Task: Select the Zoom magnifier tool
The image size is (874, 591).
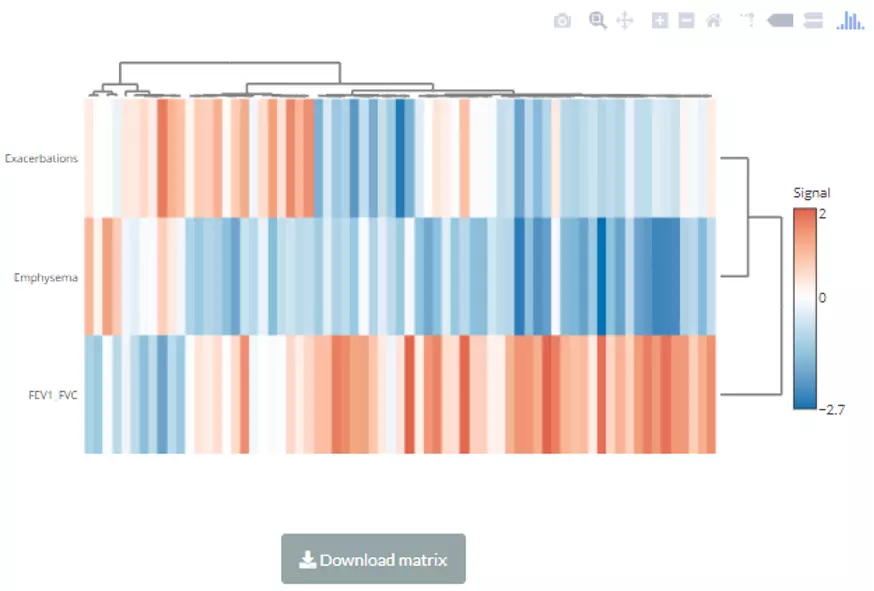Action: [597, 20]
